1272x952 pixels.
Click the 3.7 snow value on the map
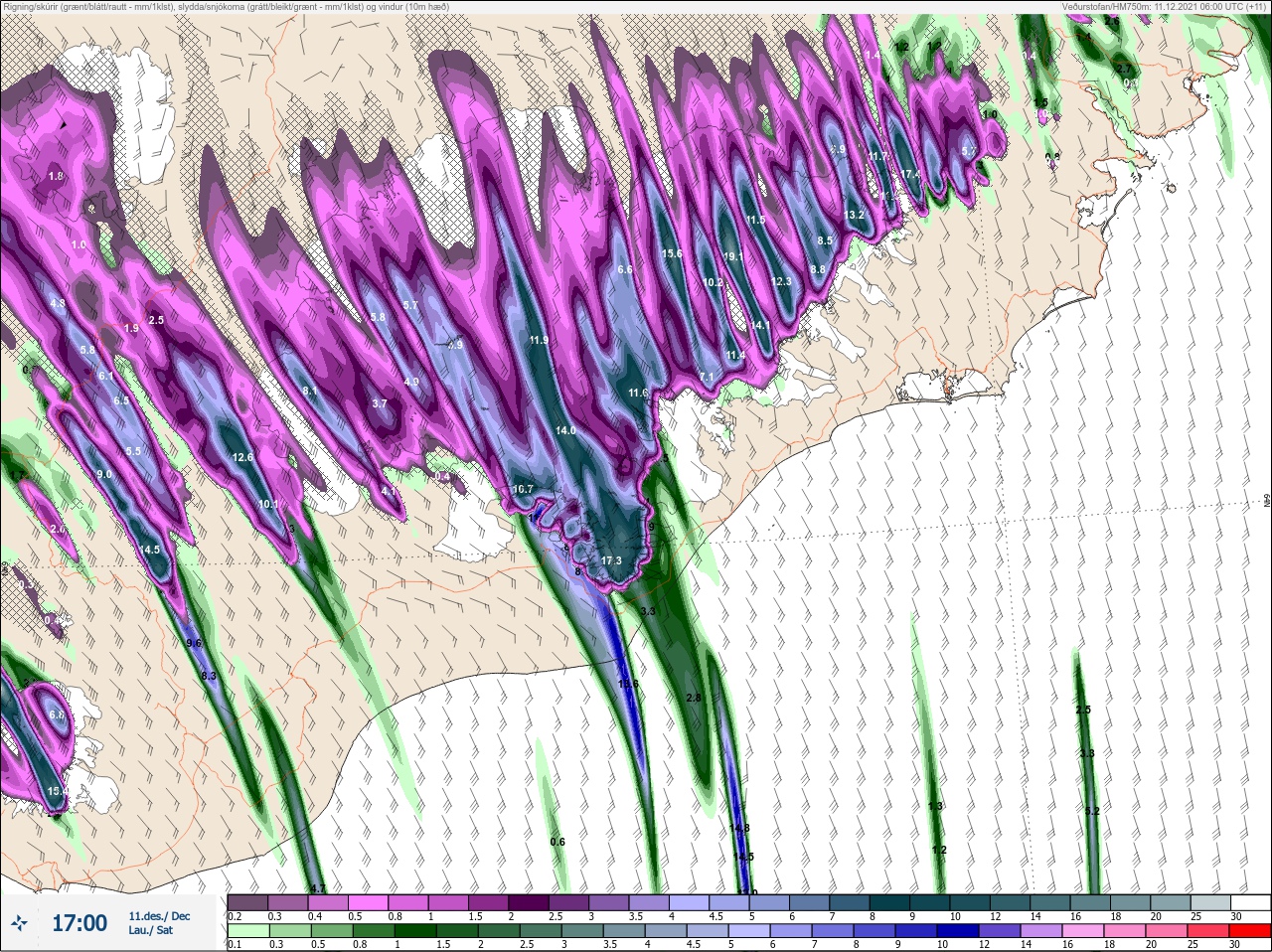click(380, 403)
